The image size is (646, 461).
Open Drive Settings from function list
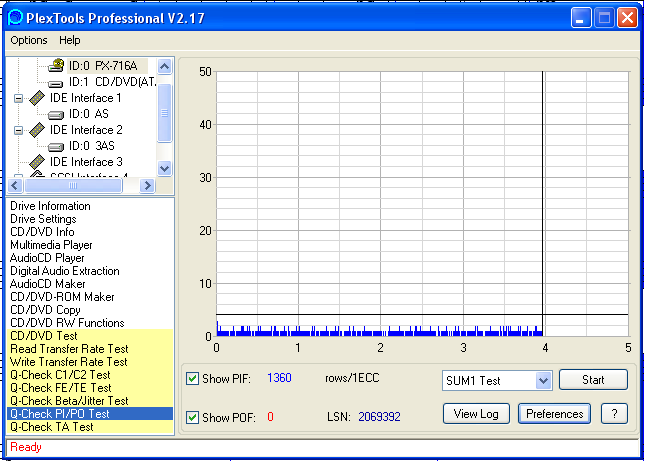tap(43, 219)
